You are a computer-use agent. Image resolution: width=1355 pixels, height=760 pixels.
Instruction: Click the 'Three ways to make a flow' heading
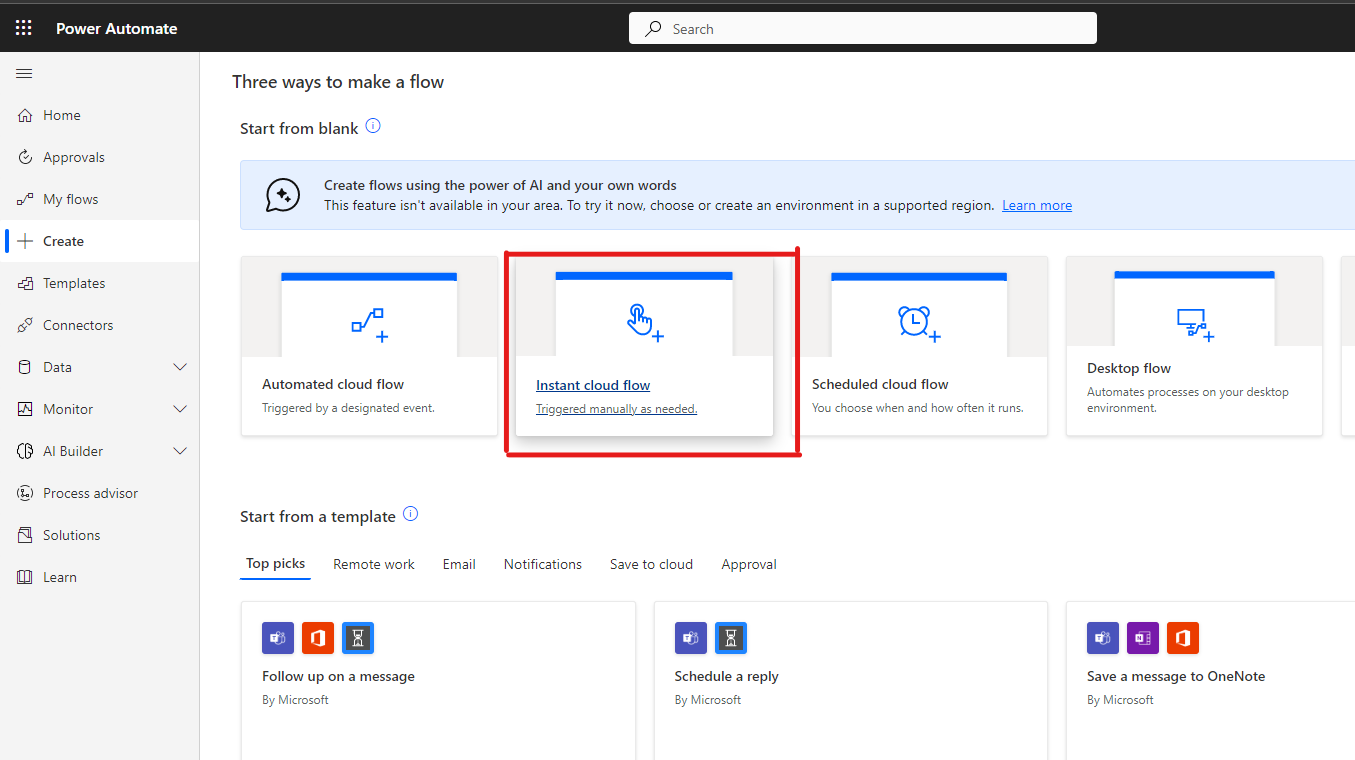[338, 82]
